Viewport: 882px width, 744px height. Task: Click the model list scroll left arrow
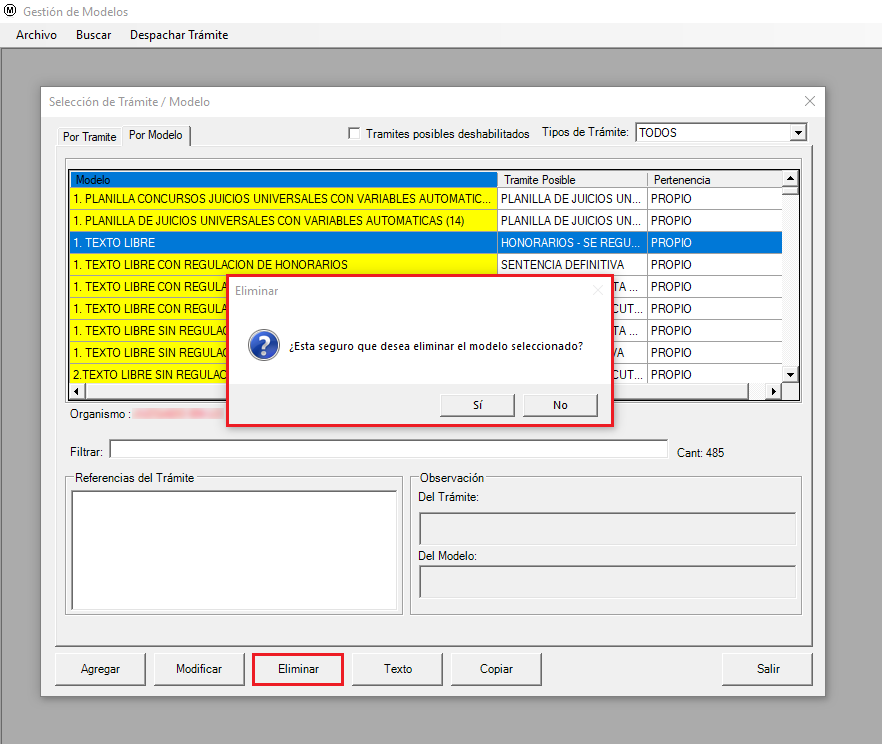(x=77, y=391)
